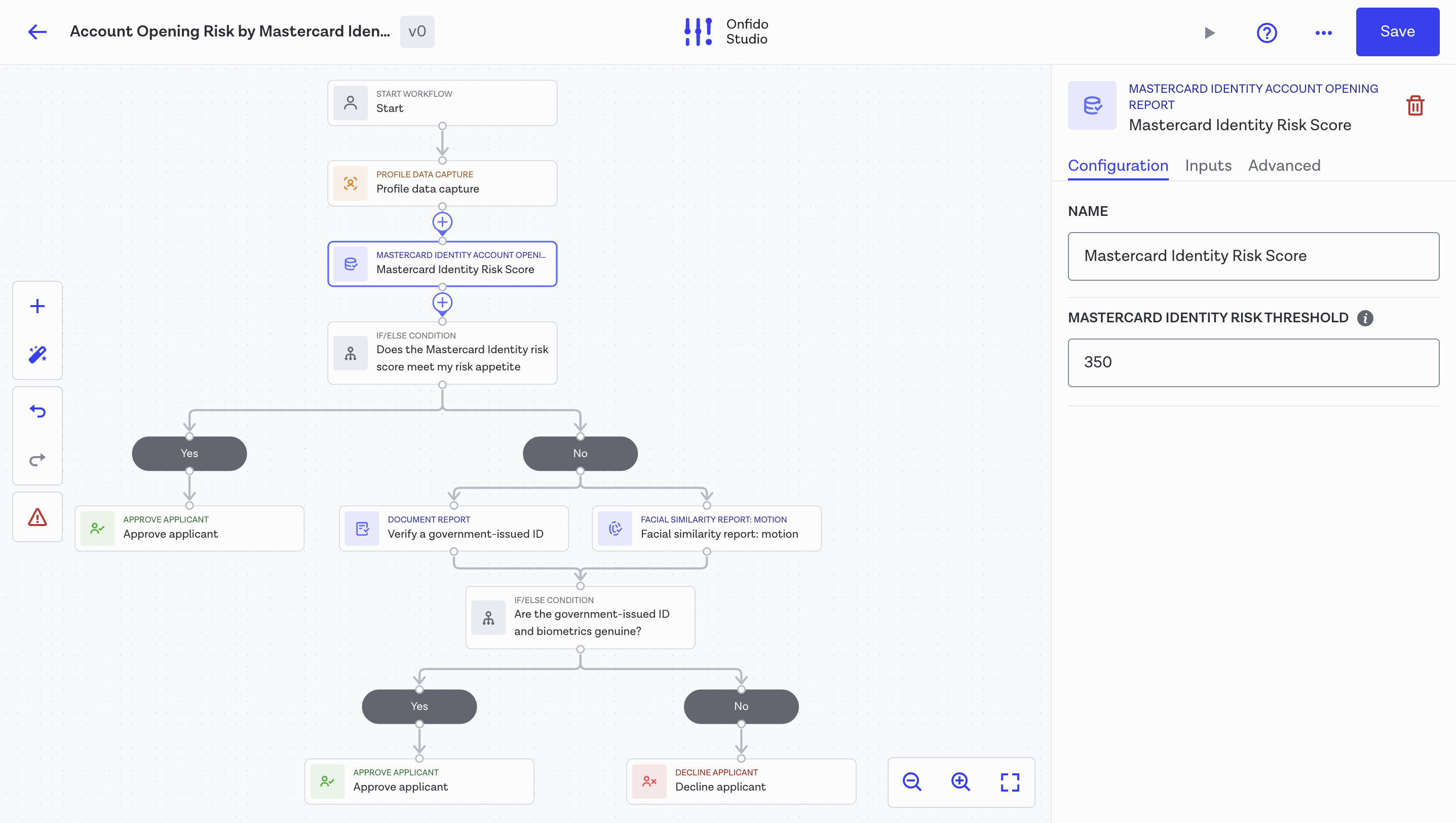Select the Profile data capture node
Image resolution: width=1456 pixels, height=823 pixels.
click(442, 183)
